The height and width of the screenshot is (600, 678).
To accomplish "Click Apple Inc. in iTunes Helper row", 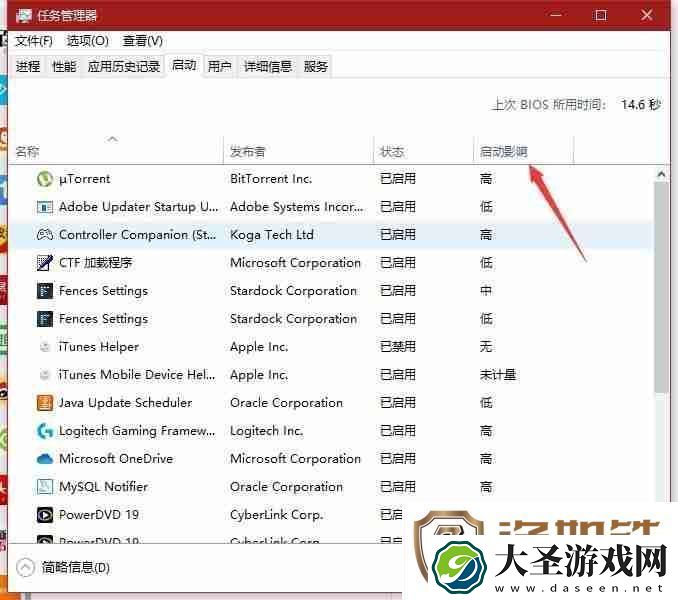I will [x=259, y=347].
